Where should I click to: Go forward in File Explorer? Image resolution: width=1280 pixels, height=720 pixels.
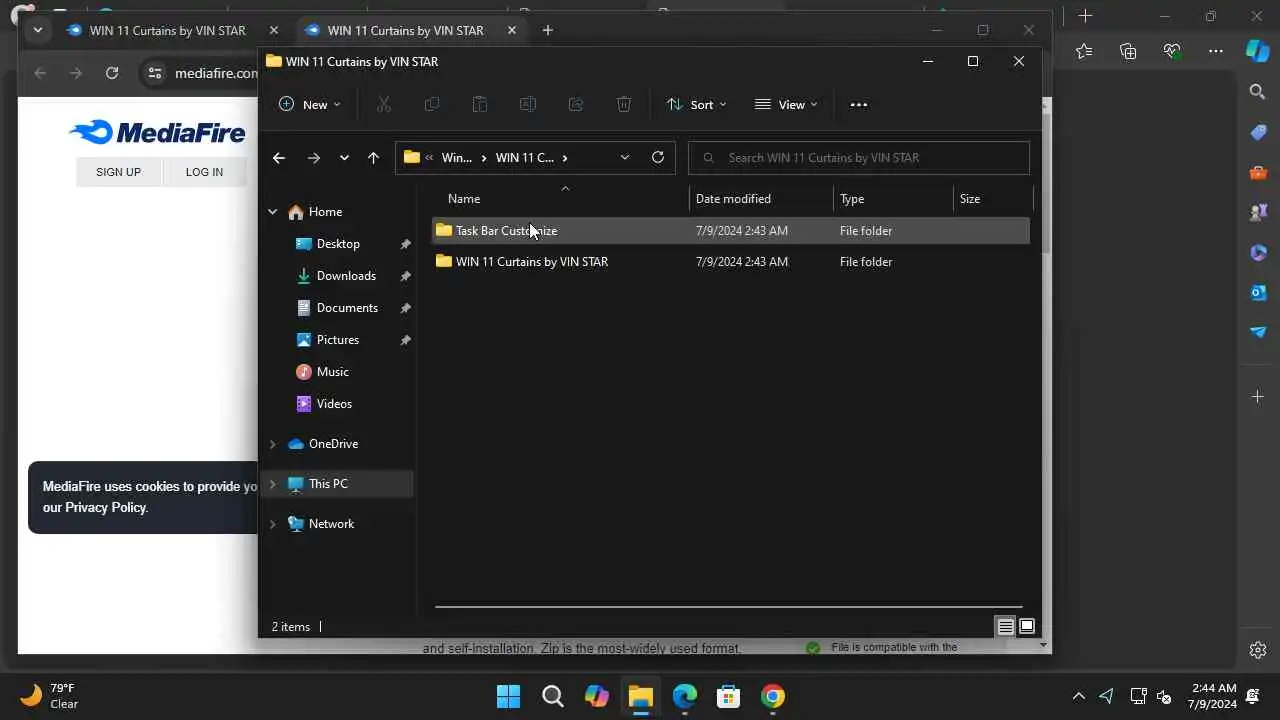click(314, 157)
